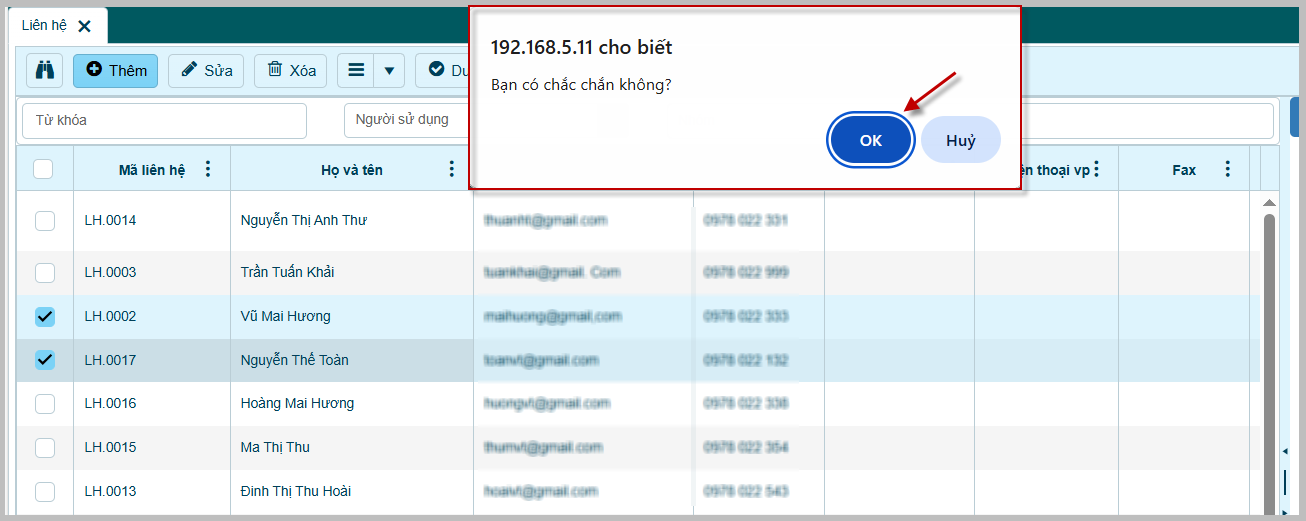
Task: Open Mã liên hệ column options menu
Action: tap(208, 169)
